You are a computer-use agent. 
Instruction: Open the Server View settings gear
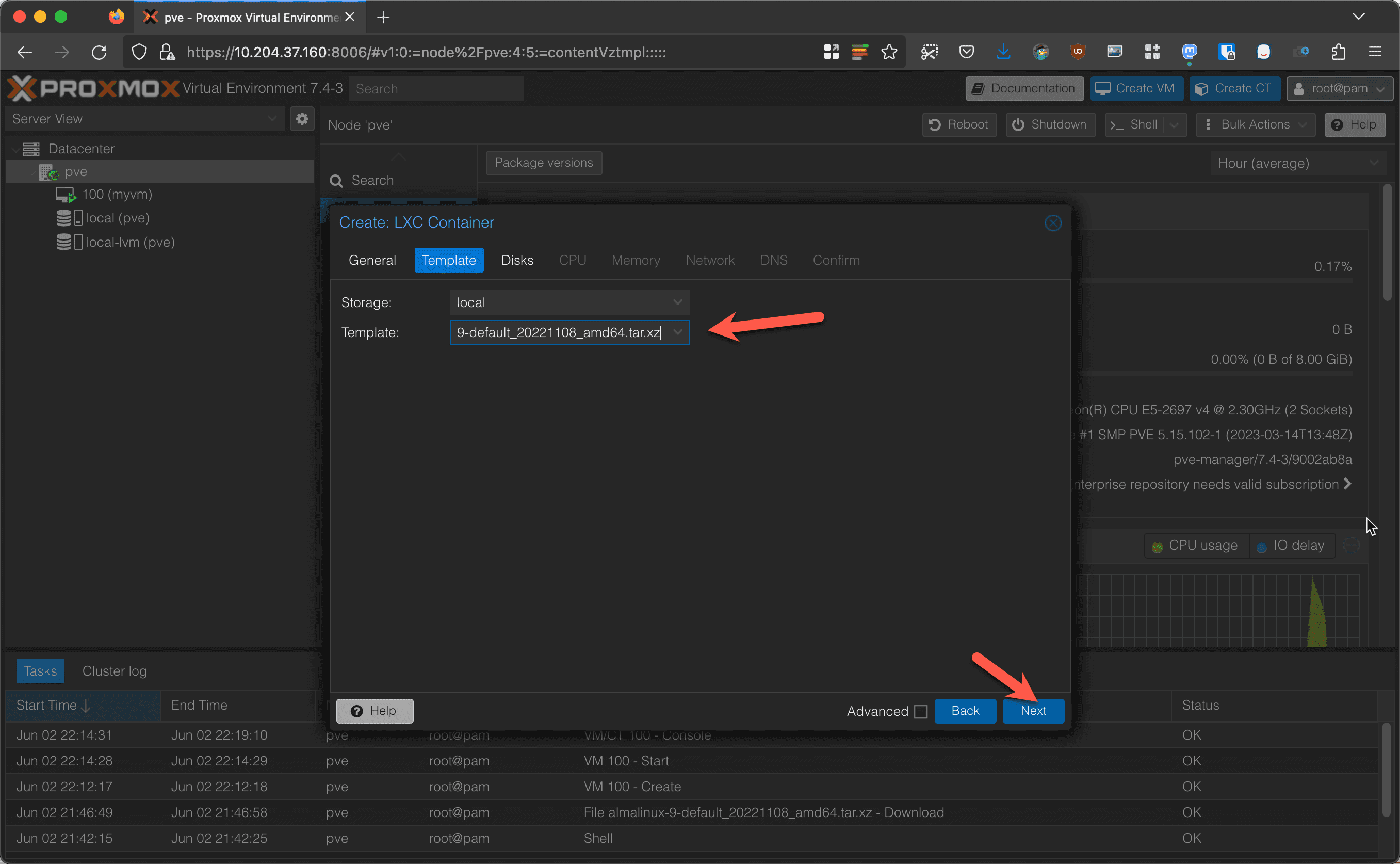[x=302, y=119]
